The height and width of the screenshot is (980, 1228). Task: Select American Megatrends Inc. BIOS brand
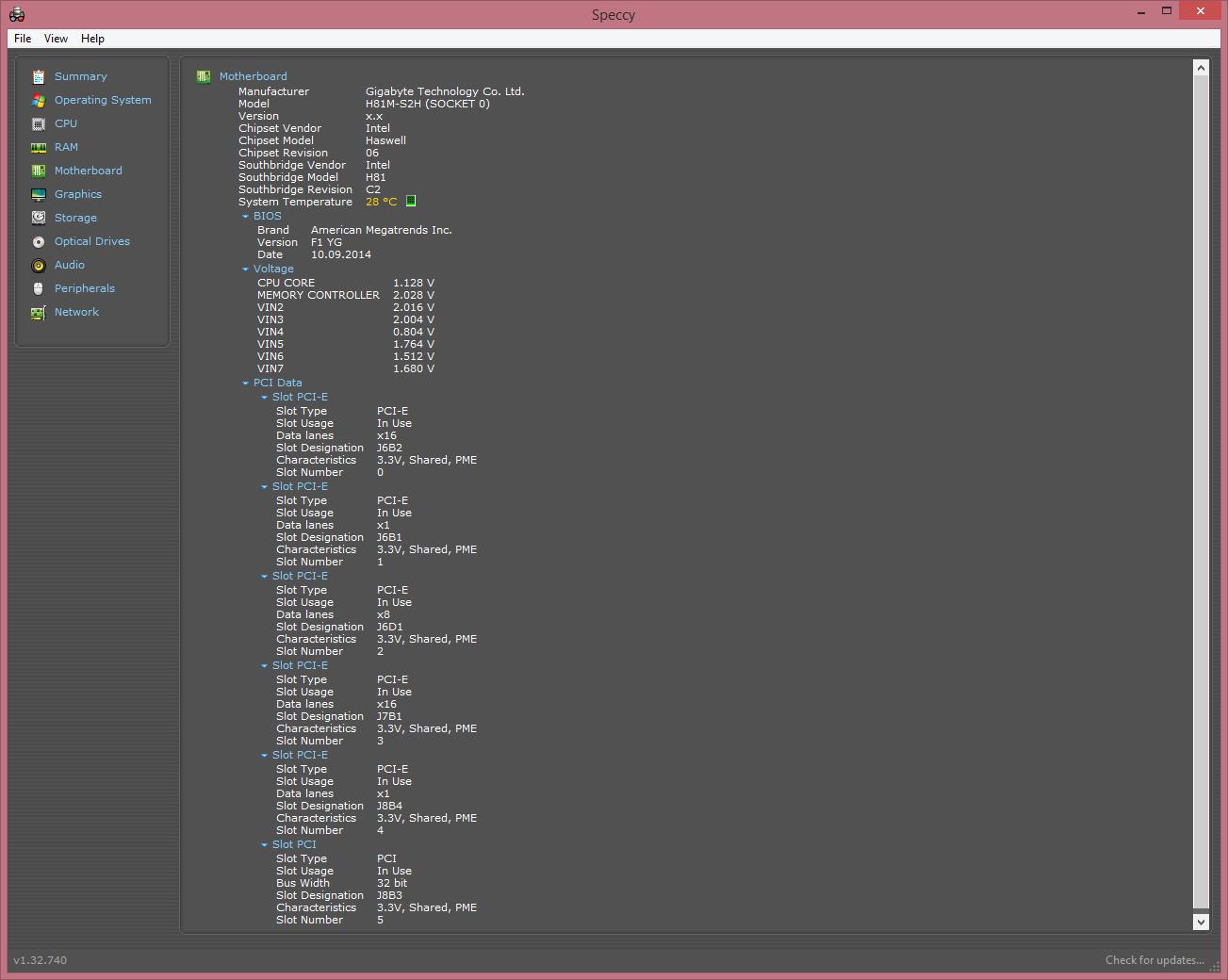382,230
